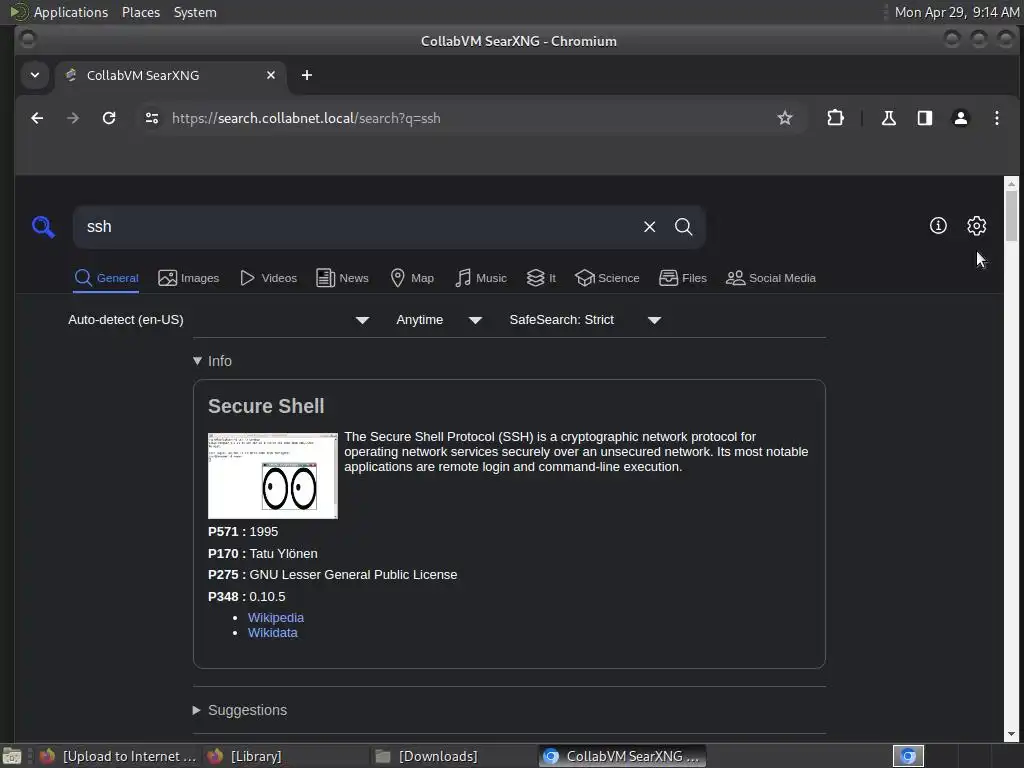Bookmark this page with star icon
The height and width of the screenshot is (768, 1024).
point(784,118)
